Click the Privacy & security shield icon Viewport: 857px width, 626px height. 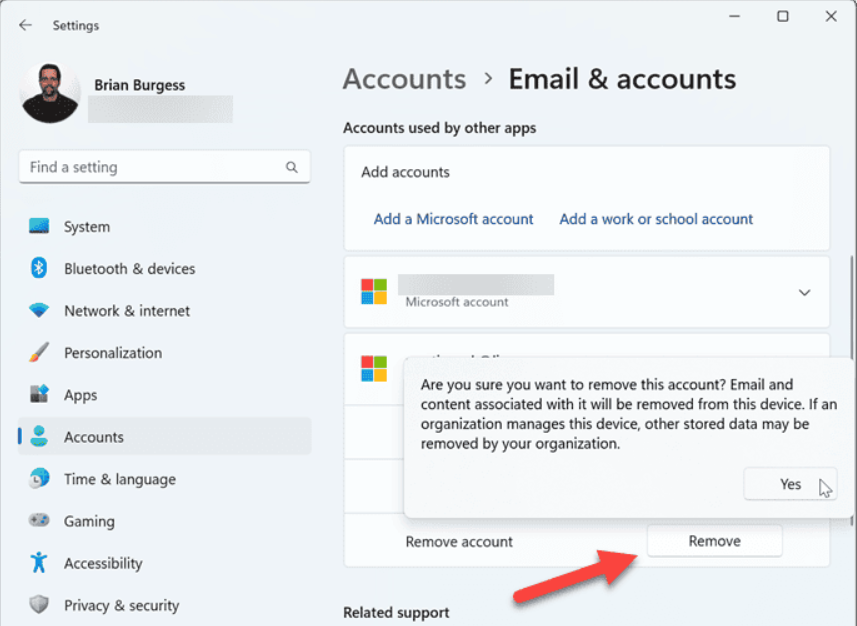[39, 605]
